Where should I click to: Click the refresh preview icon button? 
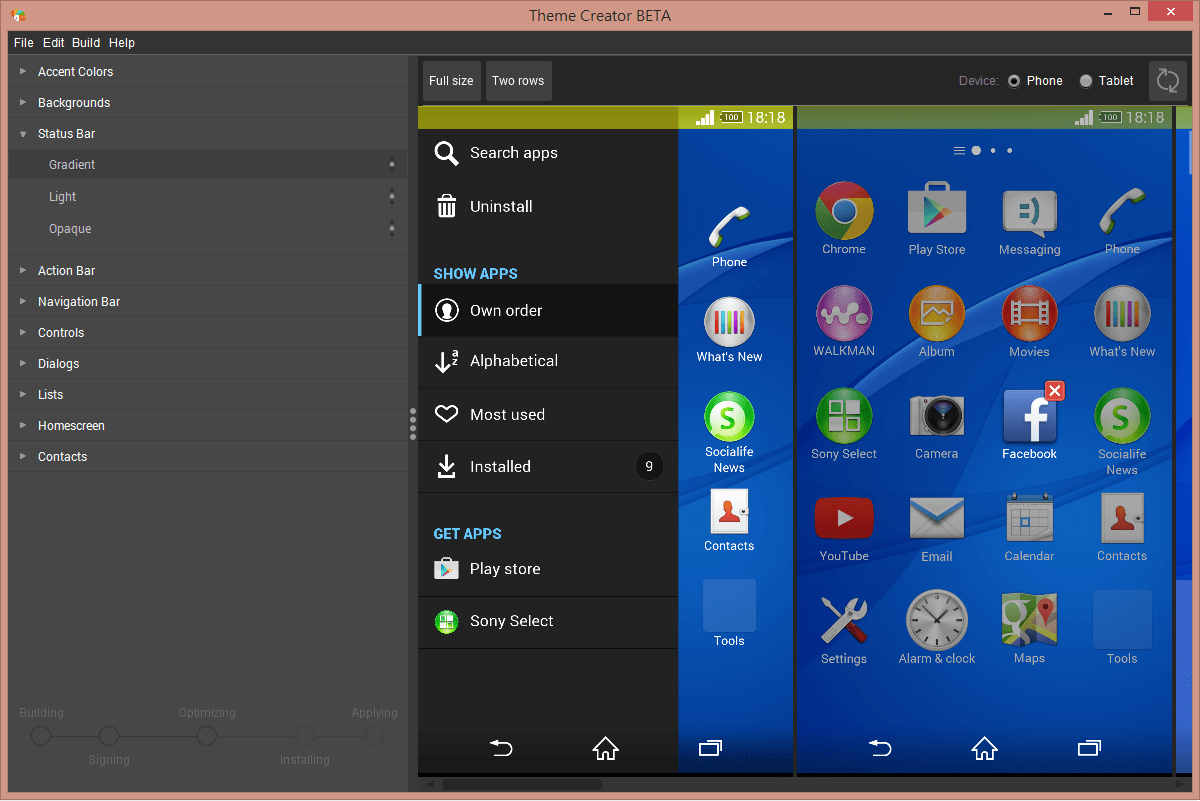coord(1167,81)
